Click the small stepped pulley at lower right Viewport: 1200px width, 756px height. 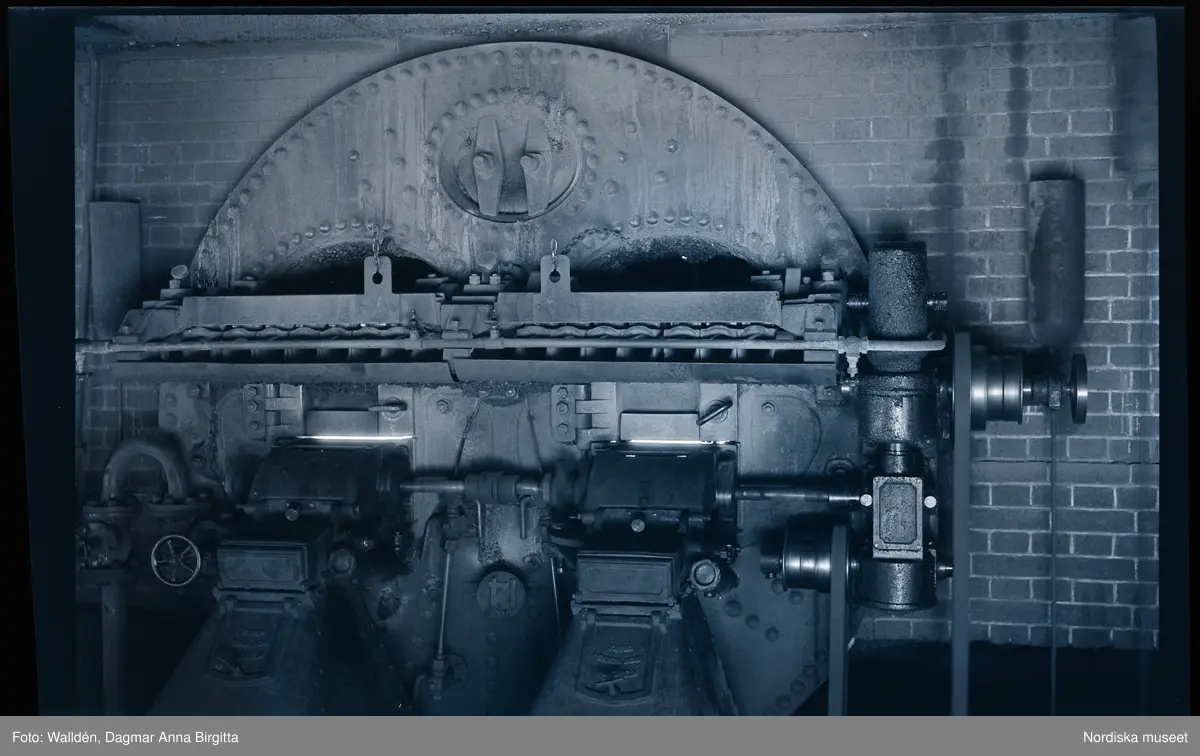pyautogui.click(x=808, y=556)
